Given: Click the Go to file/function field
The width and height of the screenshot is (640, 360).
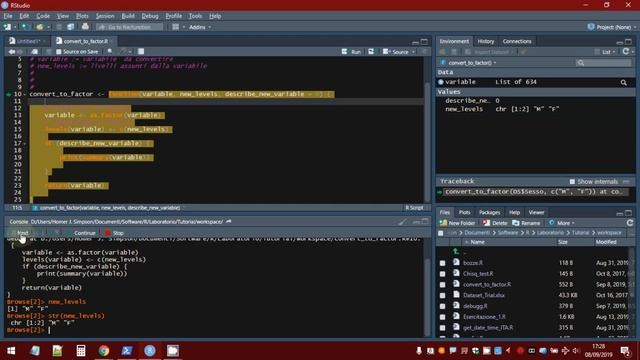Looking at the screenshot, I should click(x=130, y=27).
